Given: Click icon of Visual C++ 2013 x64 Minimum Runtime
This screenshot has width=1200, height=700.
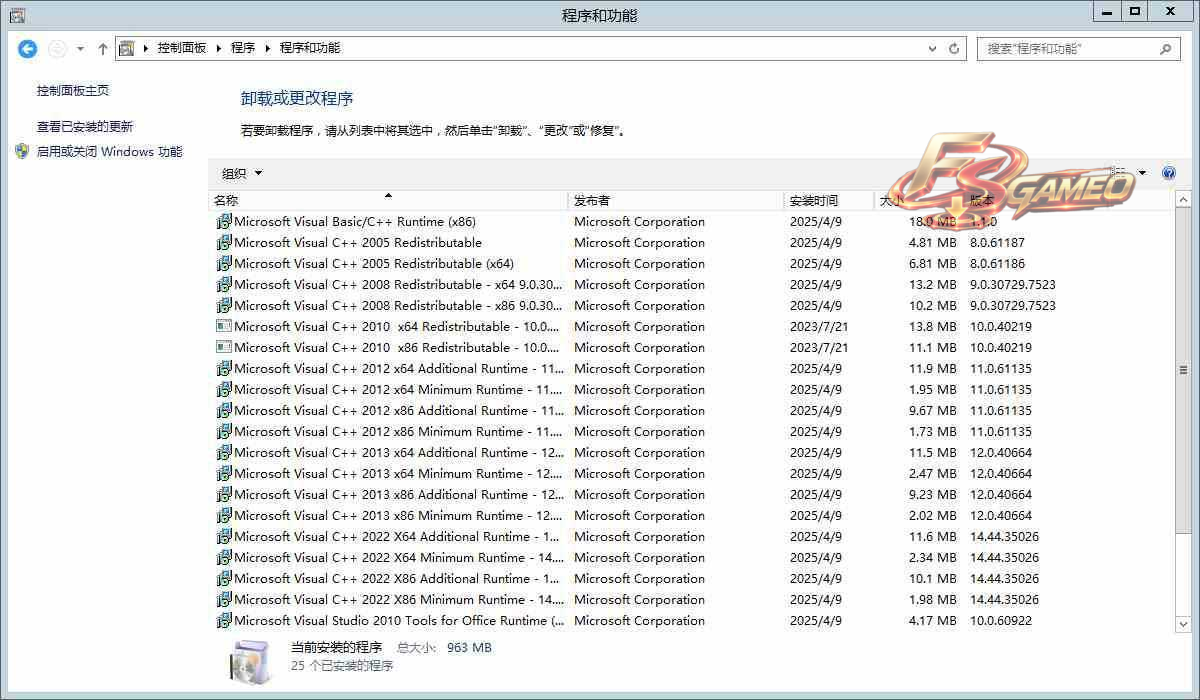Looking at the screenshot, I should 224,474.
